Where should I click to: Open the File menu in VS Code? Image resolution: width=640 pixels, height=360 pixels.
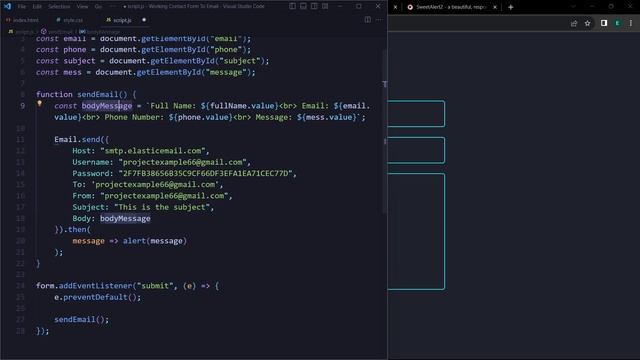tap(22, 7)
